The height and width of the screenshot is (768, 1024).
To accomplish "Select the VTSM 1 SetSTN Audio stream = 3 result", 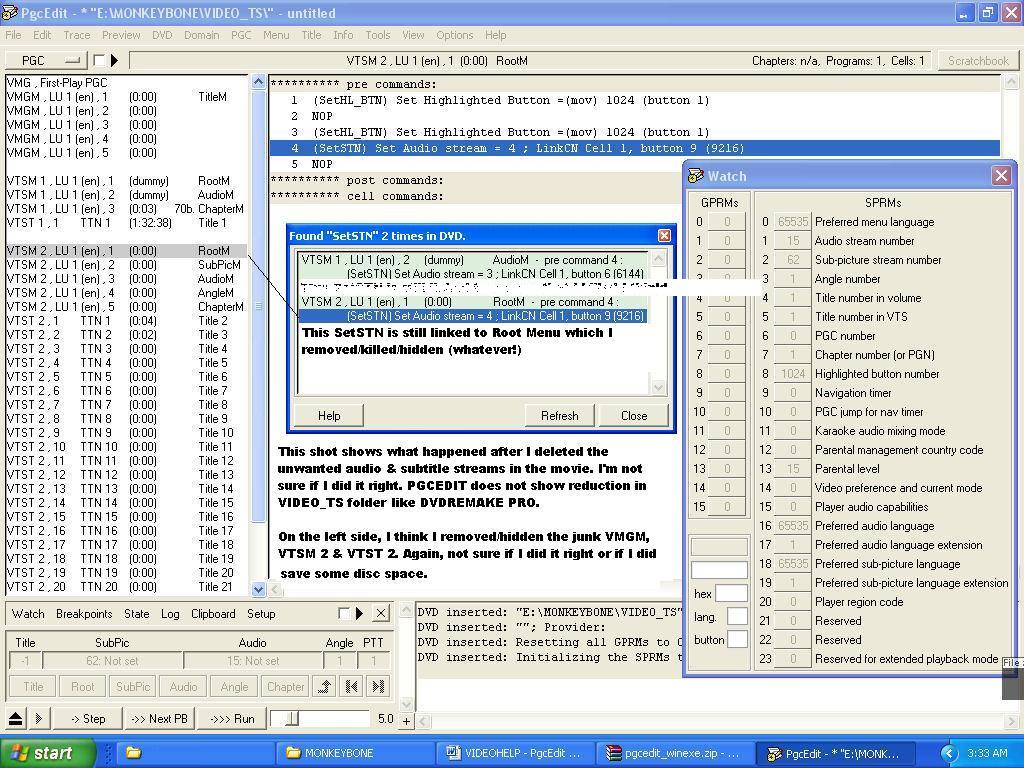I will click(473, 266).
